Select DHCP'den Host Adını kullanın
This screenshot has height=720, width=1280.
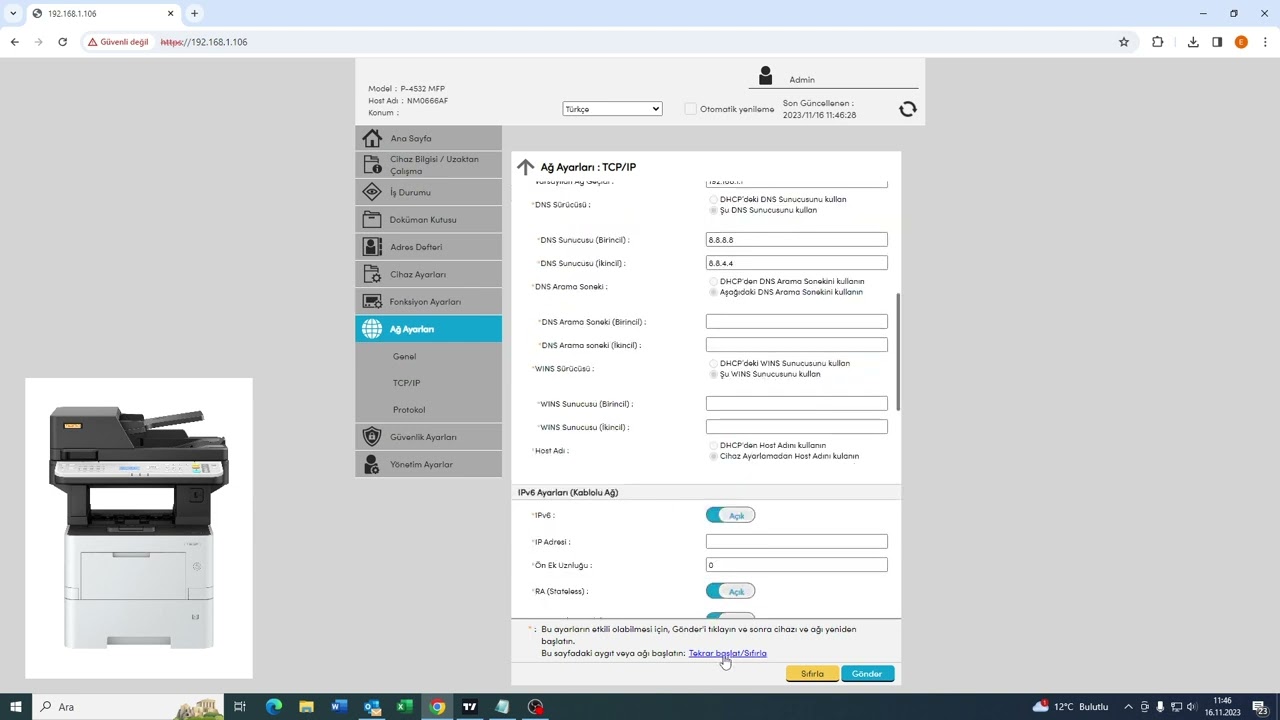(713, 445)
